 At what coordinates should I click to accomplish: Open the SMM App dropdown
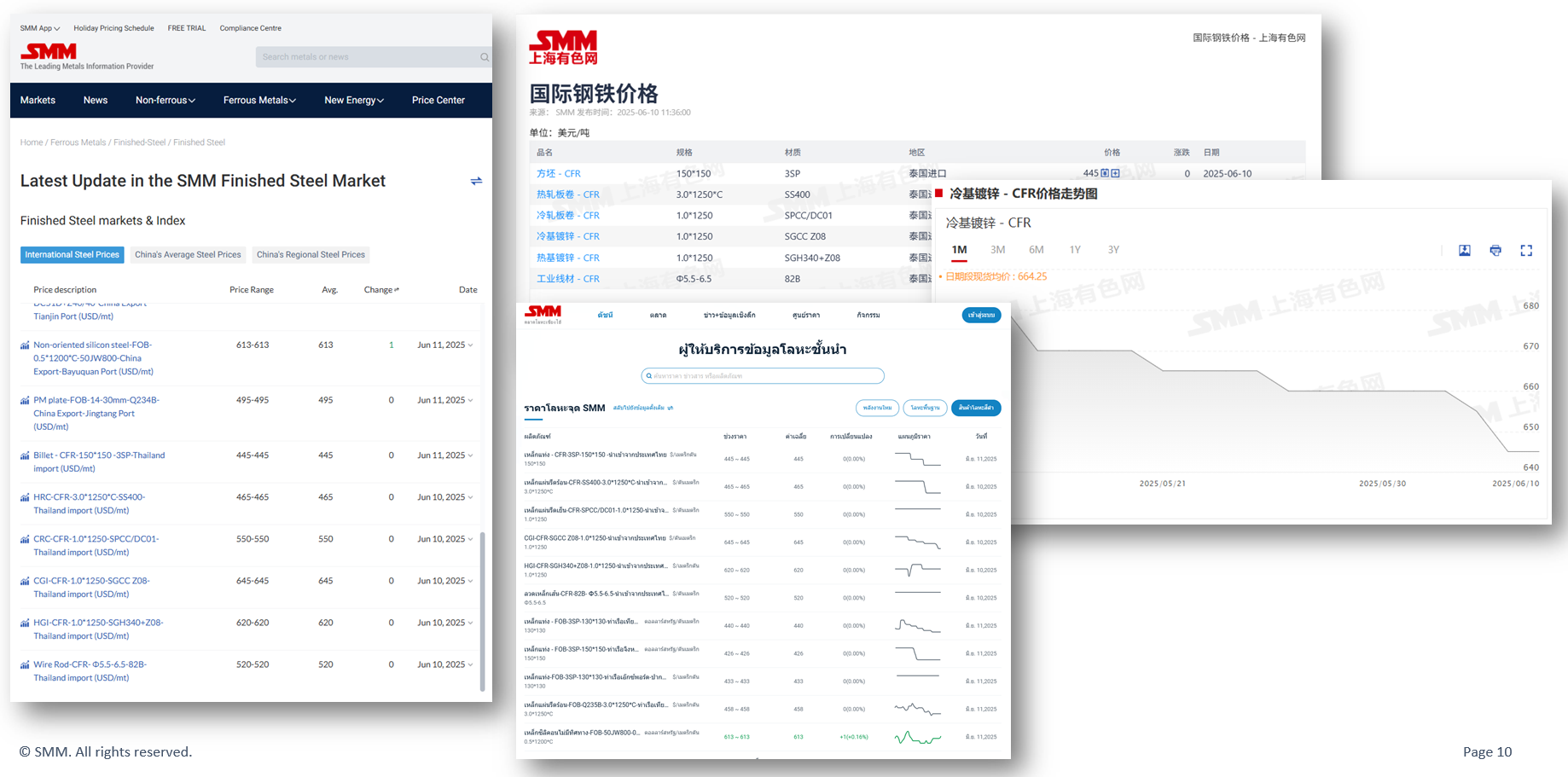pos(40,28)
